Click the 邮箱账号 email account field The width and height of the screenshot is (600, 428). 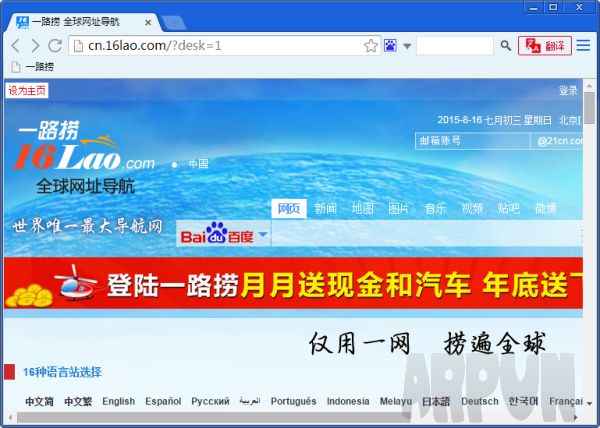coord(473,141)
